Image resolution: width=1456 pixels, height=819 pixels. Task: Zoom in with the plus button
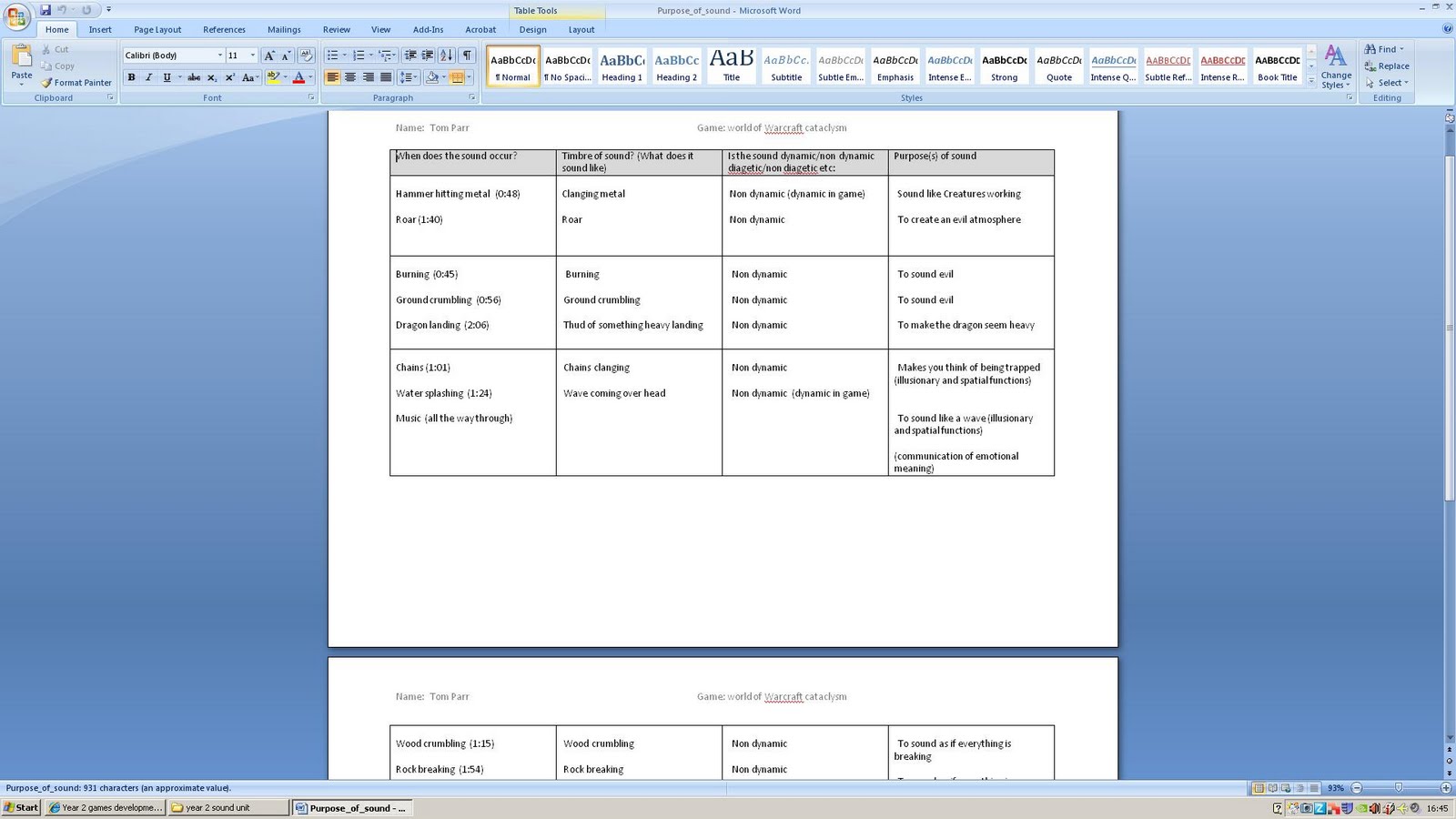(1446, 788)
